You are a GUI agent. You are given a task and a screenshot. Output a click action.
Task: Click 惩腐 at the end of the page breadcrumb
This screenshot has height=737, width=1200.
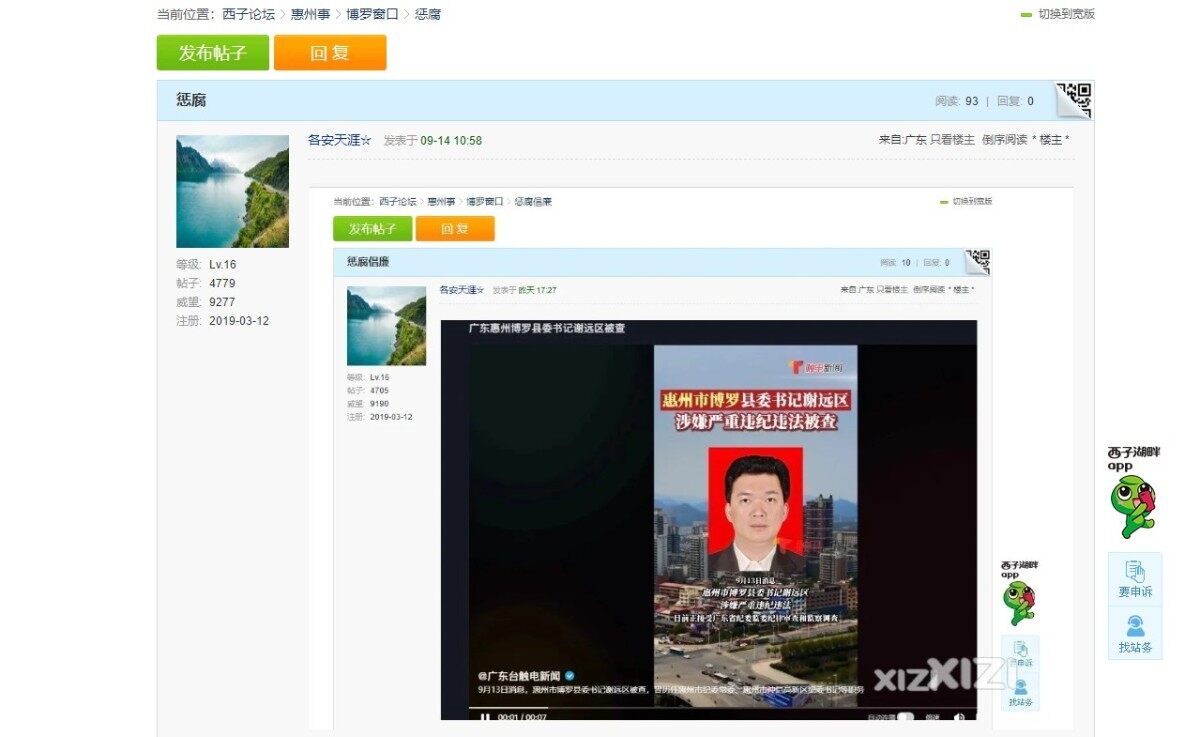click(428, 14)
